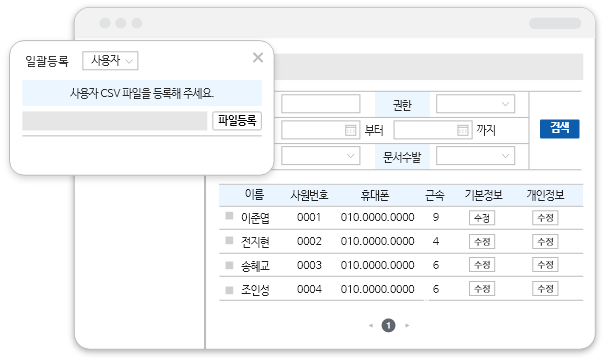Click the 이름 column header

click(x=255, y=195)
